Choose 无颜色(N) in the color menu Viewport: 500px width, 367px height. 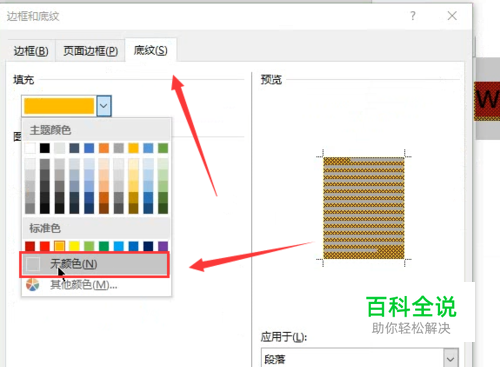(94, 264)
